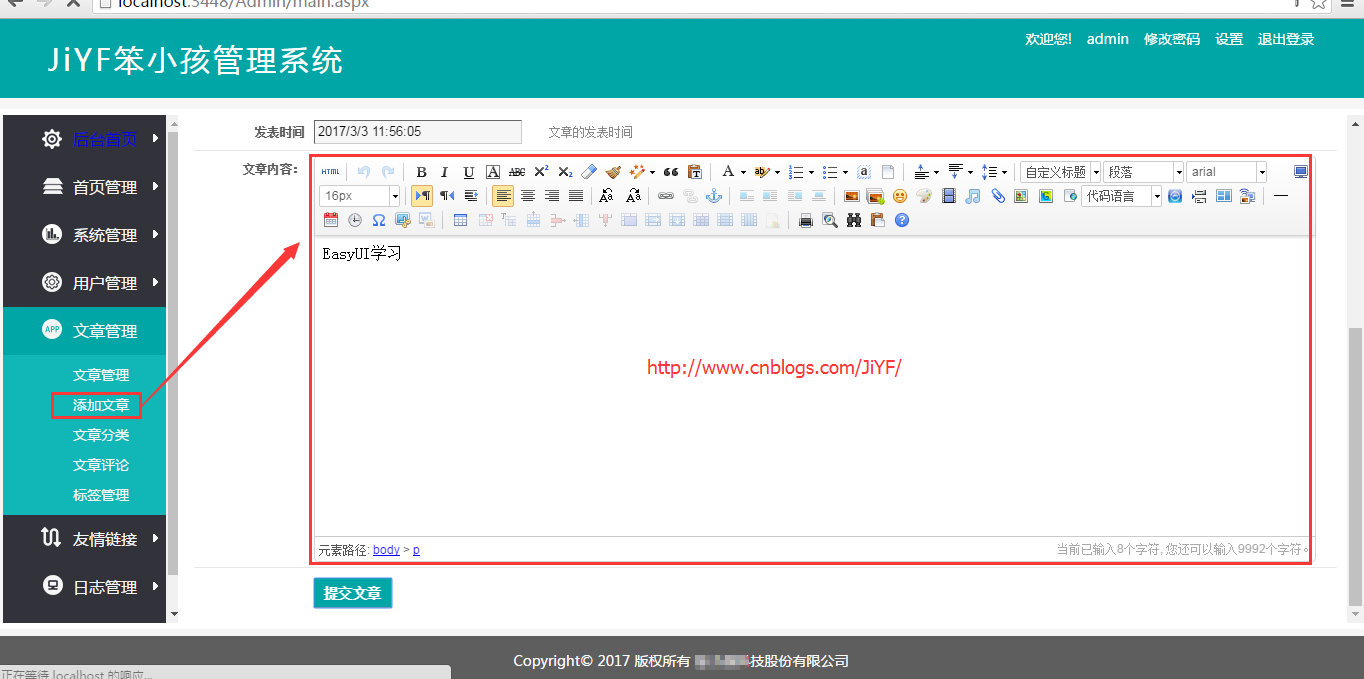
Task: Collapse the 文章管理 sidebar section
Action: pyautogui.click(x=84, y=331)
